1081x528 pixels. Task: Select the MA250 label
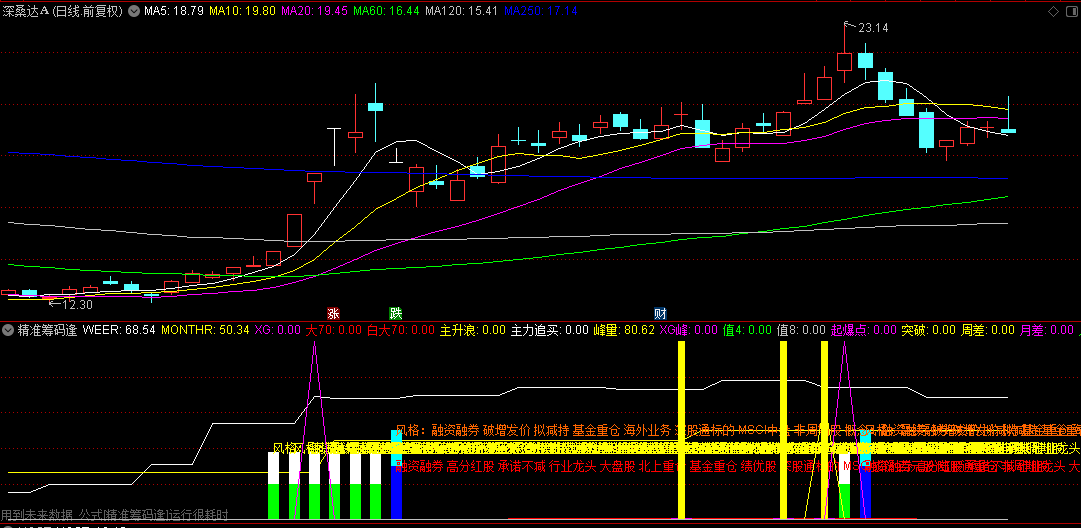pos(540,11)
